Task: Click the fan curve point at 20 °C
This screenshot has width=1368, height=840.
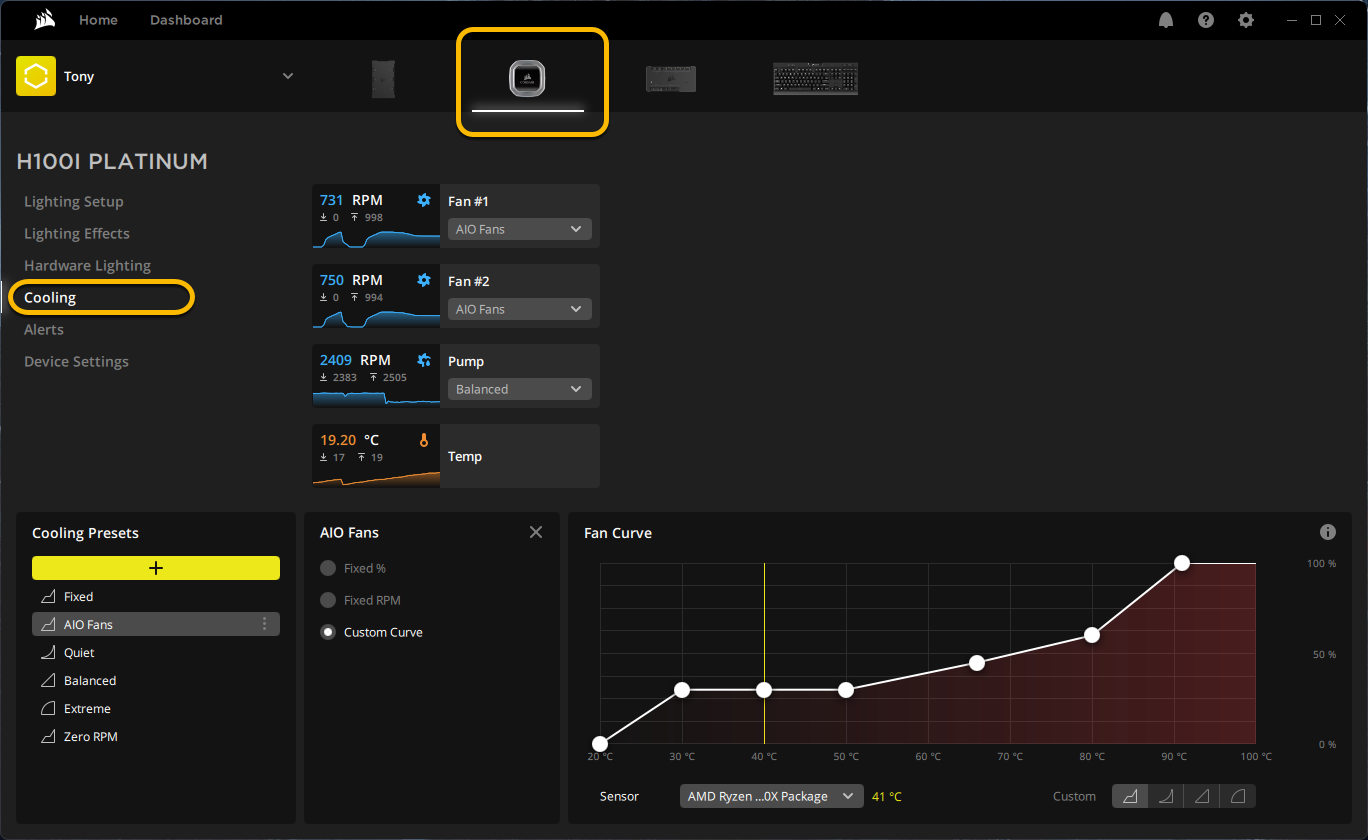Action: coord(600,743)
